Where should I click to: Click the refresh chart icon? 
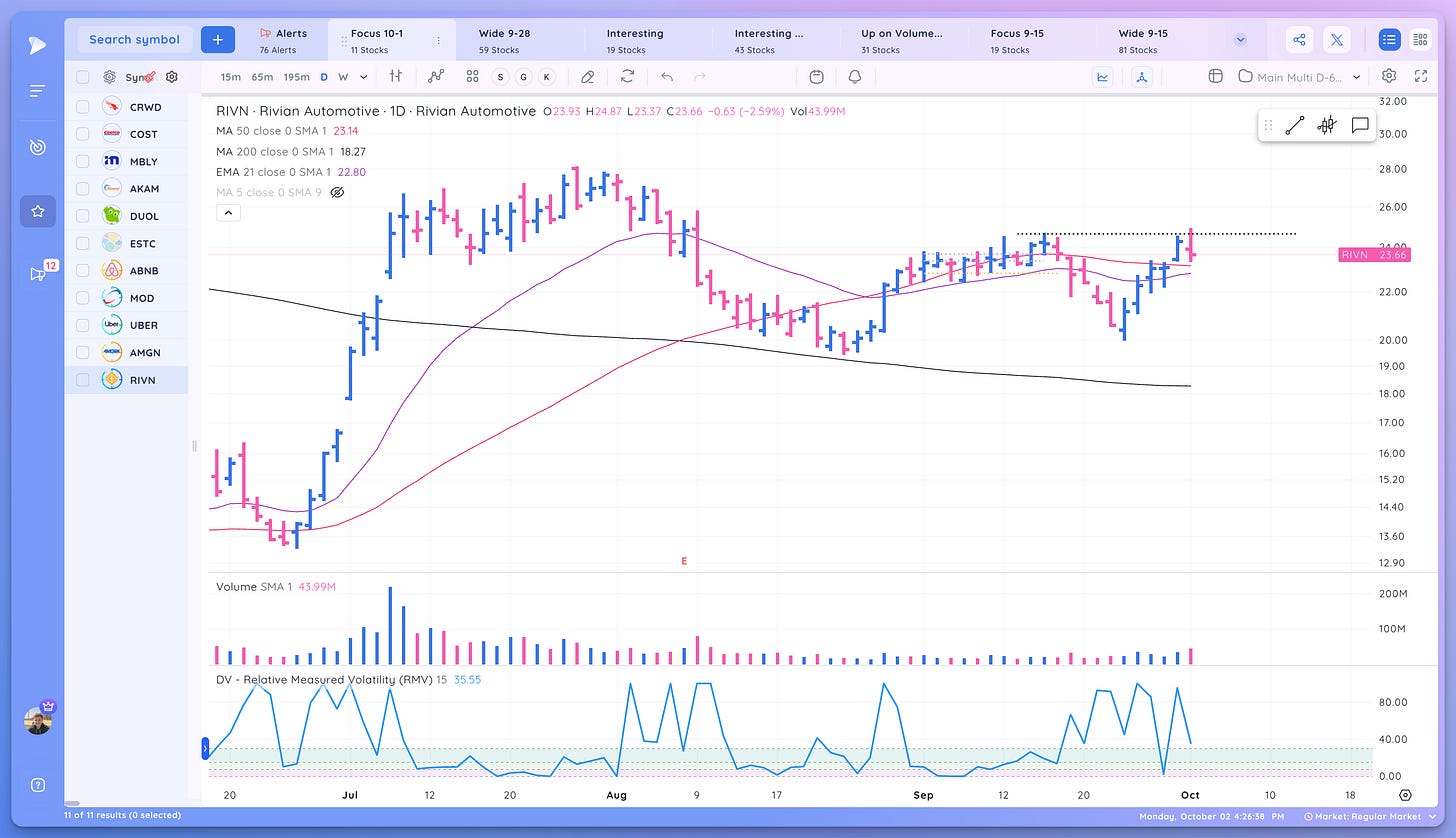[627, 76]
